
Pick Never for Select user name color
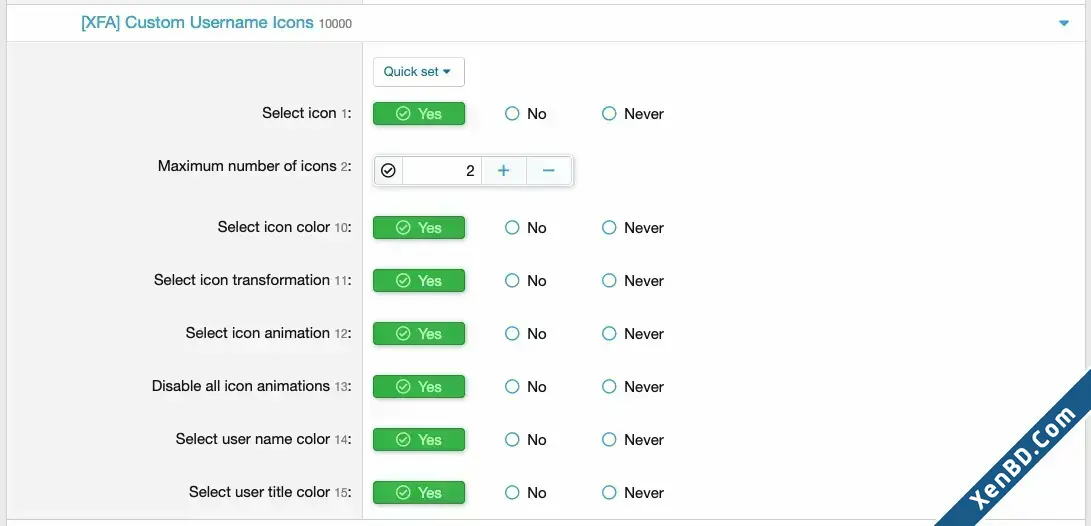[x=632, y=439]
